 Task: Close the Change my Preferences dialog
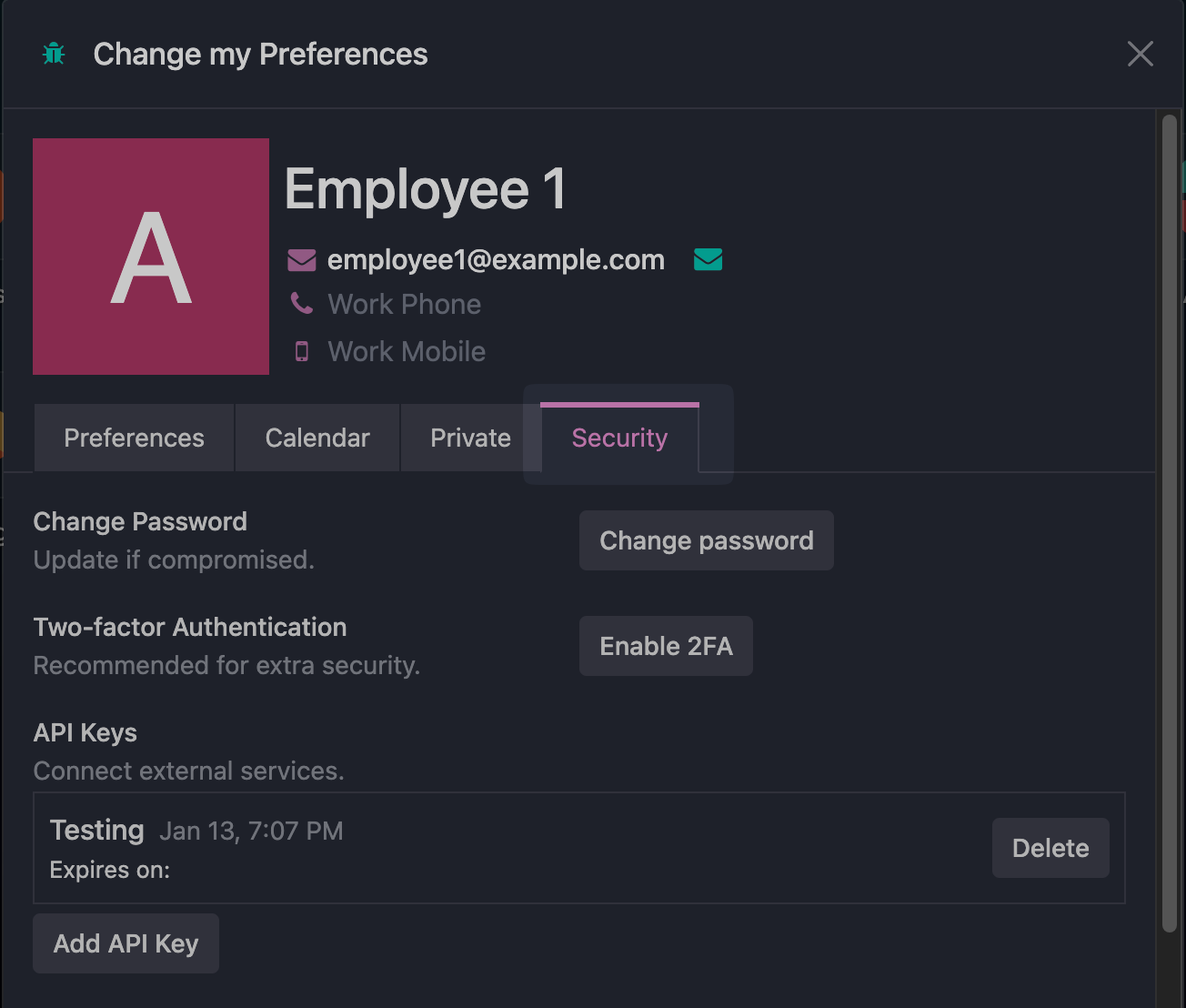[x=1140, y=54]
